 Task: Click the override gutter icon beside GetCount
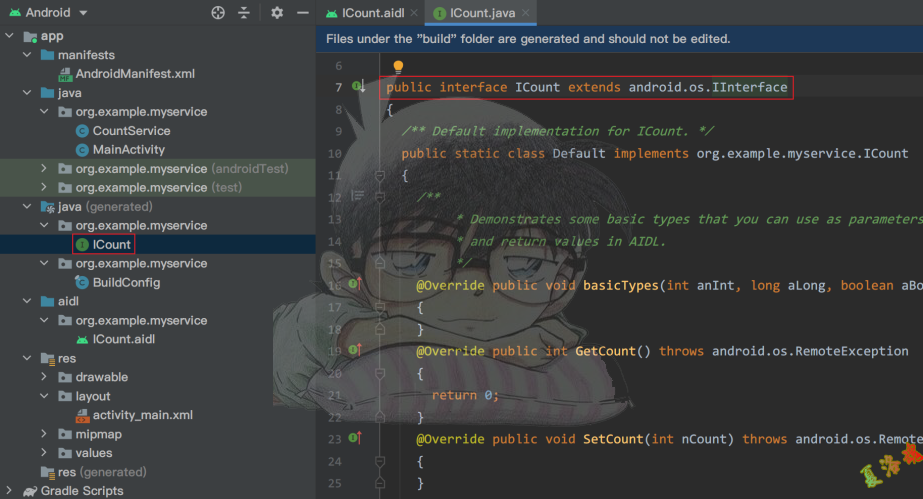pyautogui.click(x=354, y=351)
